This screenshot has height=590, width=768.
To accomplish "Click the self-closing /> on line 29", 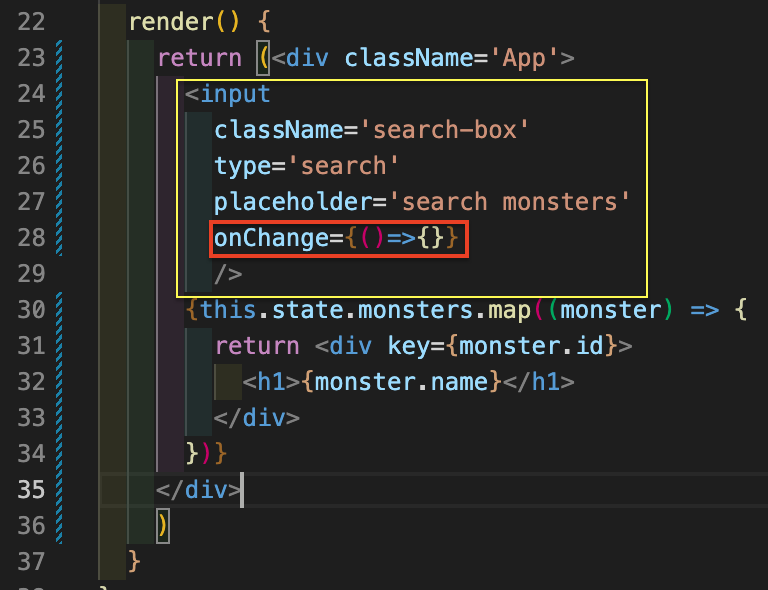I will 228,274.
